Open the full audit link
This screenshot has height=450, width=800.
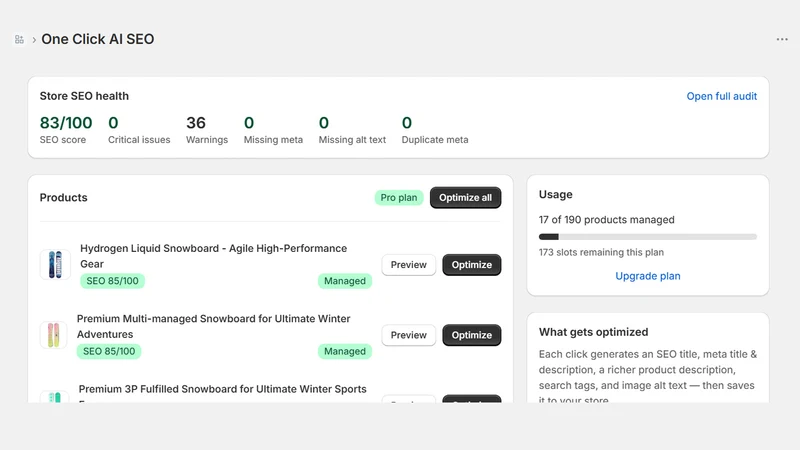click(721, 96)
